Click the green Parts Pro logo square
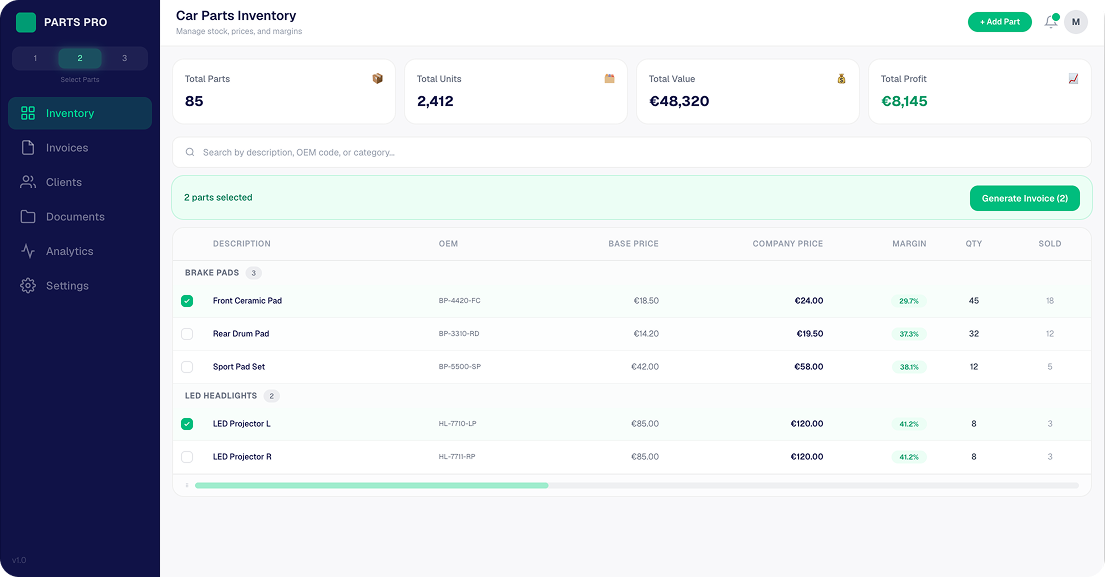The width and height of the screenshot is (1105, 577). (x=26, y=23)
